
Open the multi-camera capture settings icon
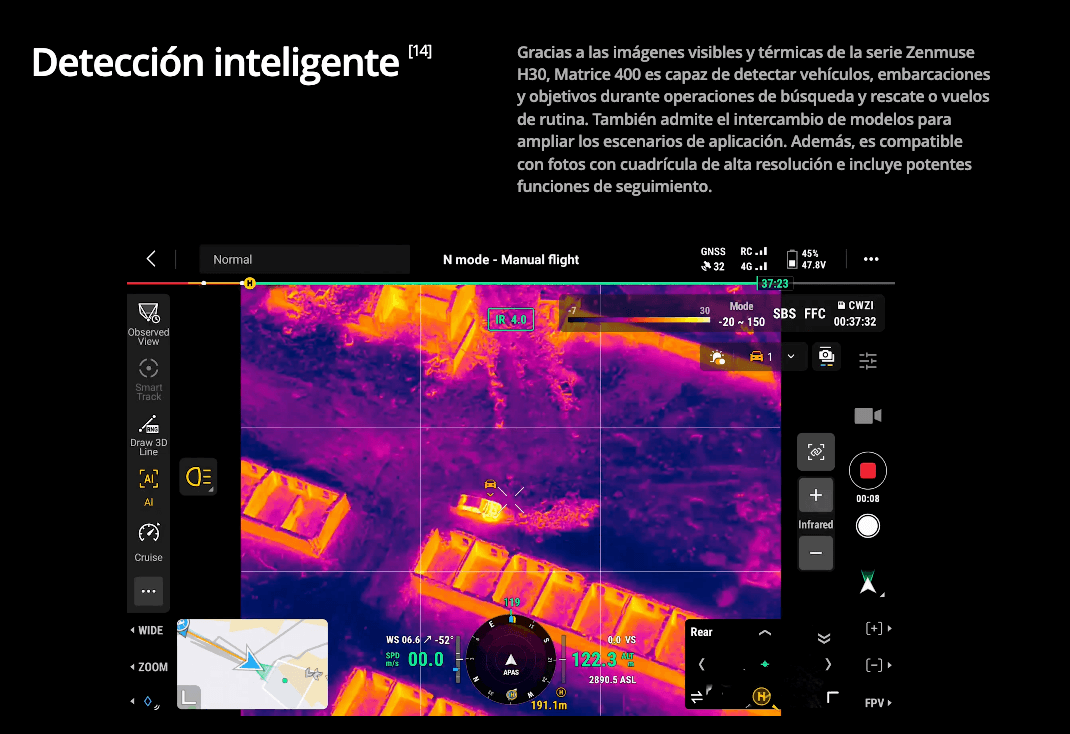click(x=826, y=357)
